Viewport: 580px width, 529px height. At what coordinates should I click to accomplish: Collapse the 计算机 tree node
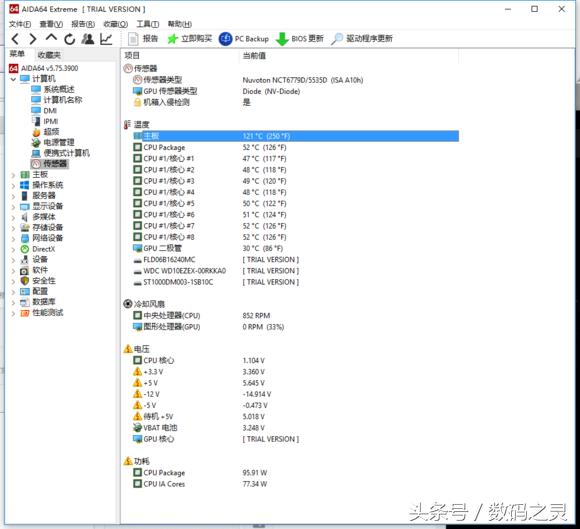click(13, 79)
